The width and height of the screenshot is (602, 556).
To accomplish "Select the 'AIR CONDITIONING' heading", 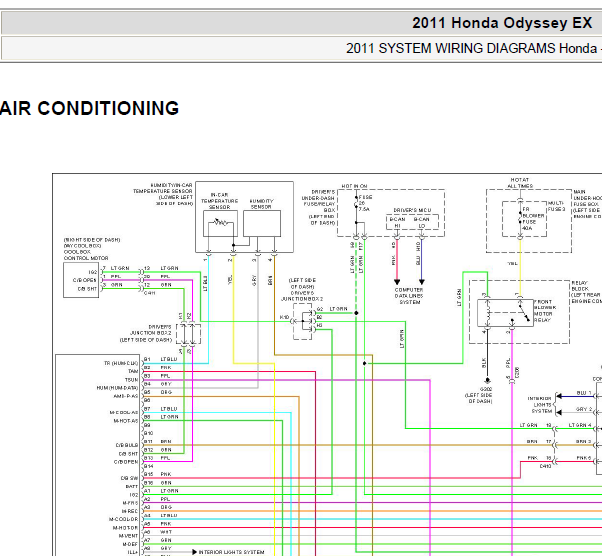I will (x=89, y=108).
